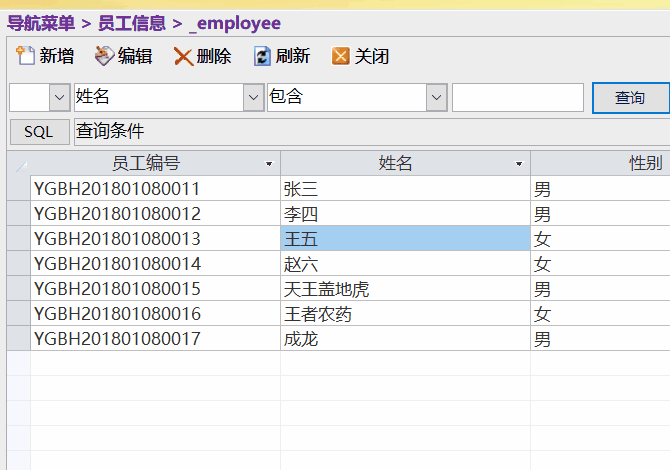The height and width of the screenshot is (470, 670).
Task: Click cell YGBH201801080014
Action: (156, 264)
